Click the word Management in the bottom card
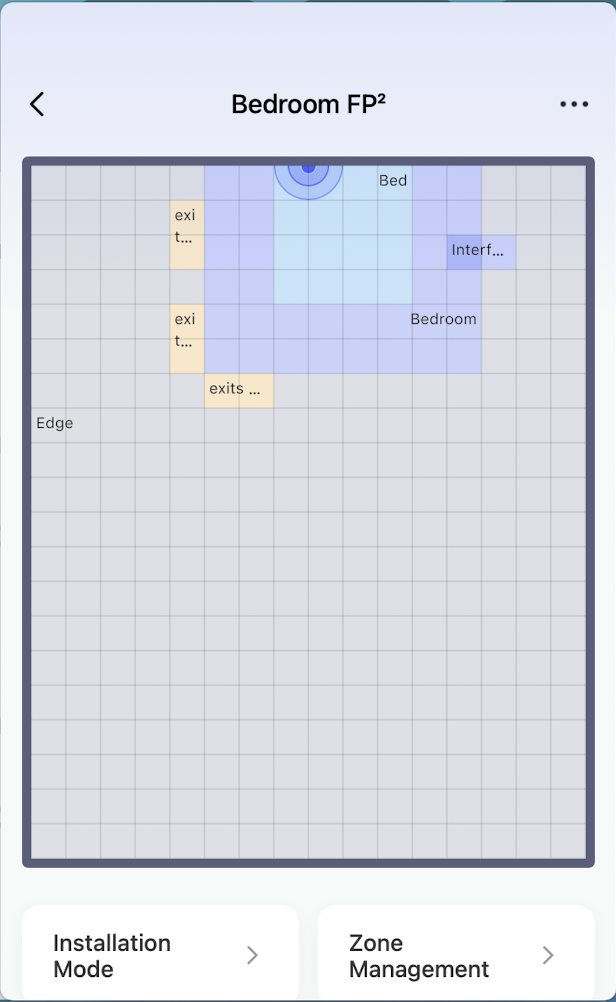The image size is (616, 1002). tap(419, 969)
